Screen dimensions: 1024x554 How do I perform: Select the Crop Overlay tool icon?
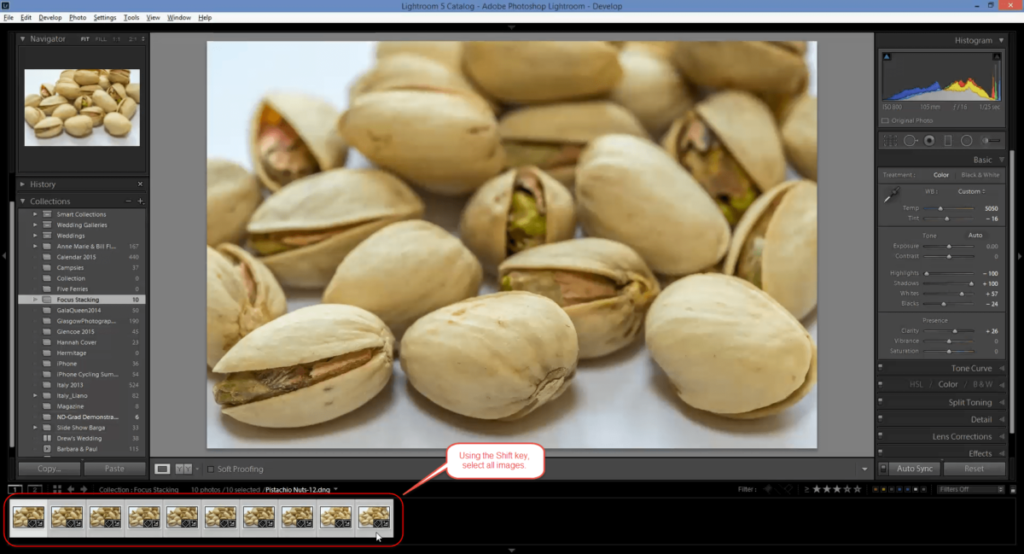pos(889,140)
